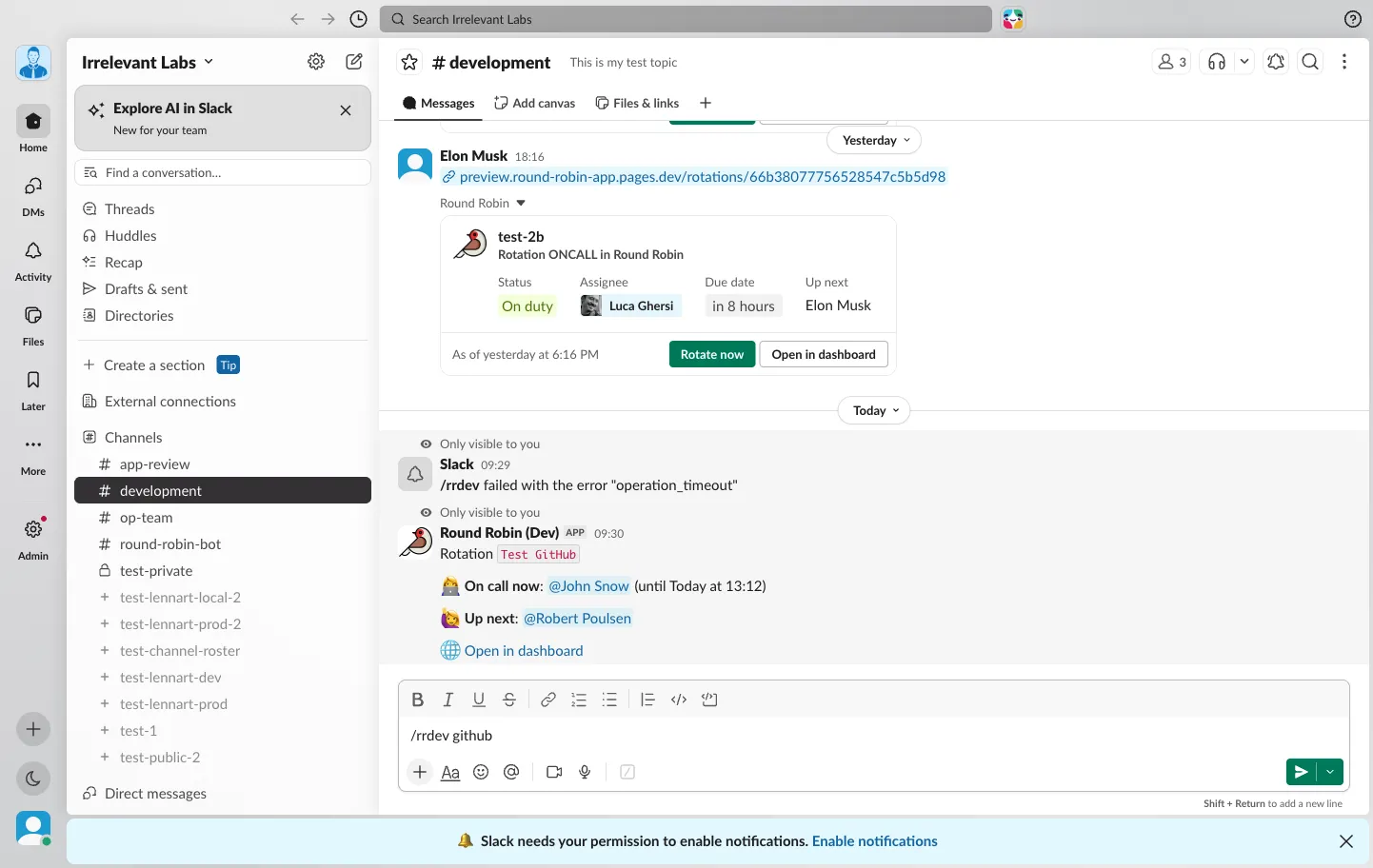This screenshot has width=1373, height=868.
Task: Open Threads in the sidebar
Action: click(x=223, y=208)
